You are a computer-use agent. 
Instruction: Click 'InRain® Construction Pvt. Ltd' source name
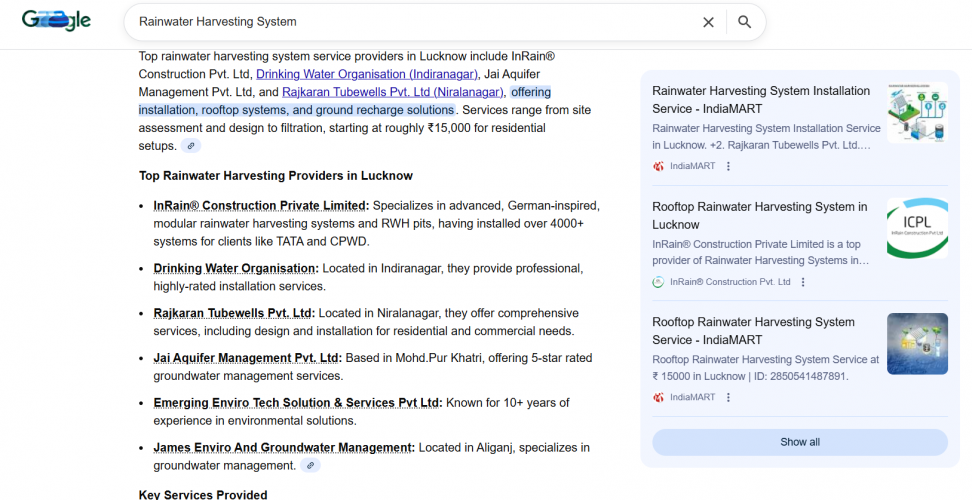pos(730,282)
